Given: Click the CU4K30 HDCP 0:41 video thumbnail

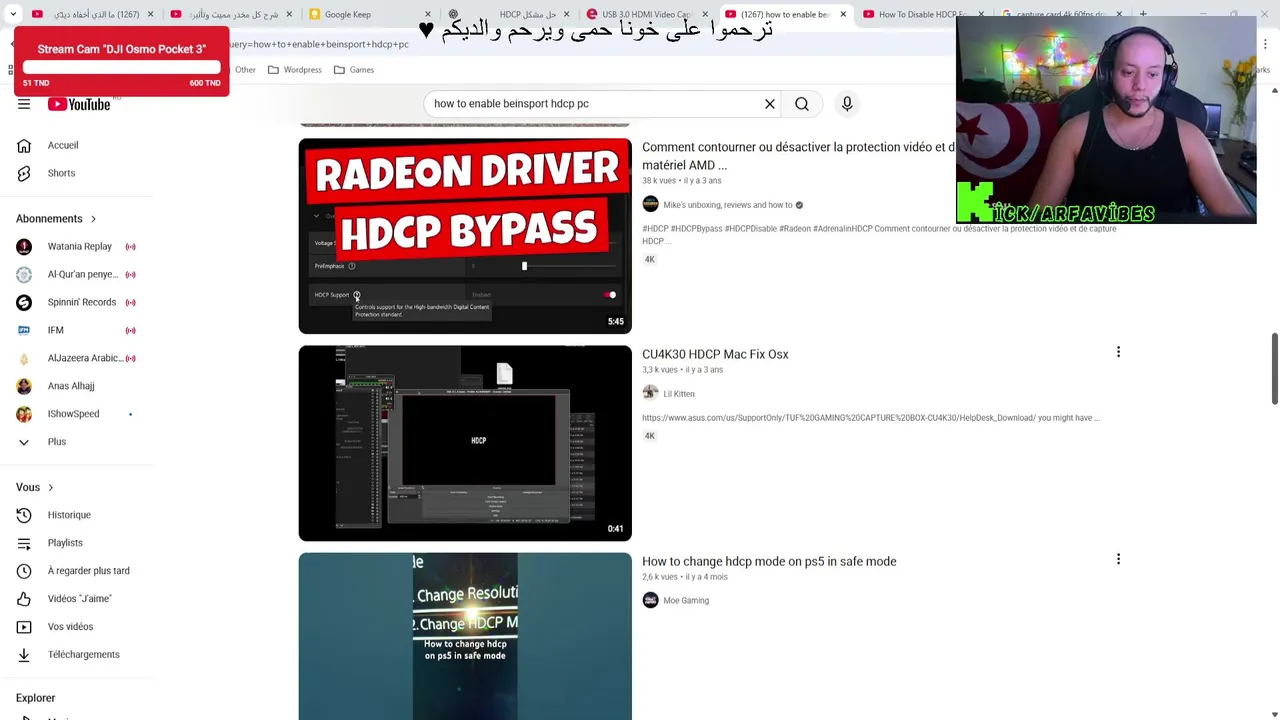Looking at the screenshot, I should pyautogui.click(x=465, y=443).
